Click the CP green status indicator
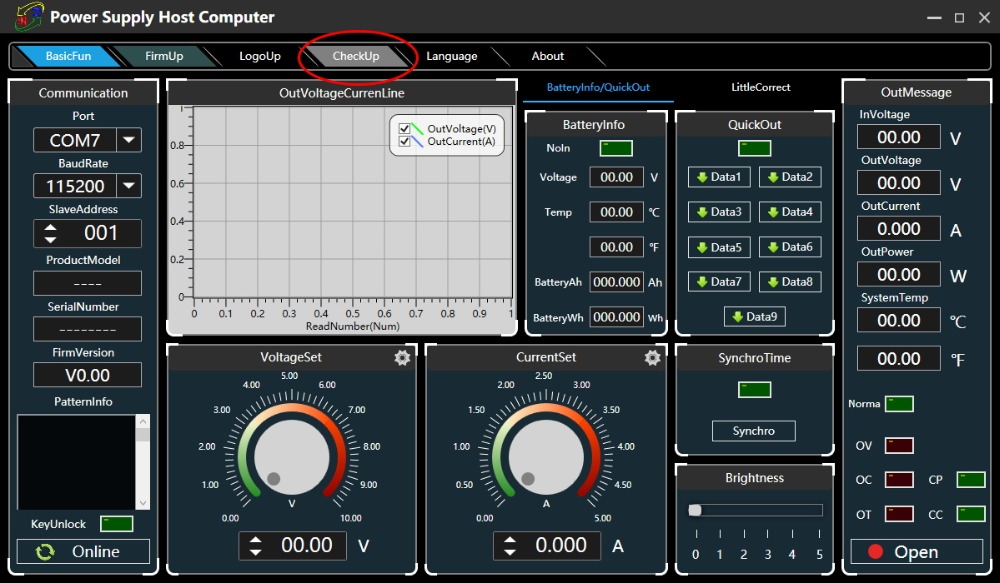The height and width of the screenshot is (583, 1000). tap(971, 480)
